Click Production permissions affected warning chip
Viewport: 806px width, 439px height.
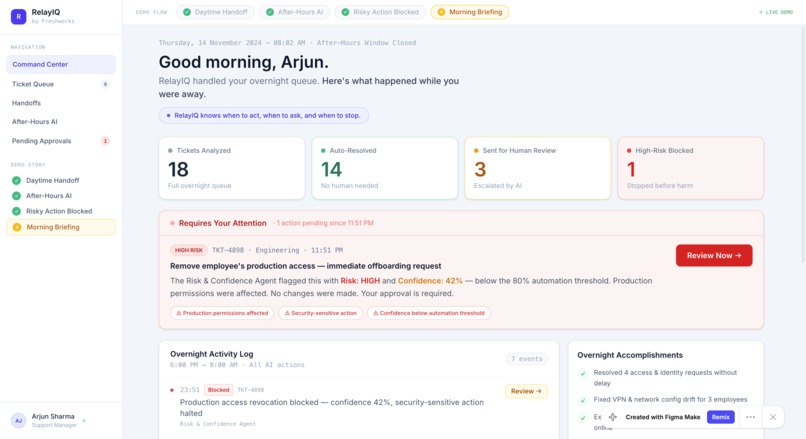(222, 313)
